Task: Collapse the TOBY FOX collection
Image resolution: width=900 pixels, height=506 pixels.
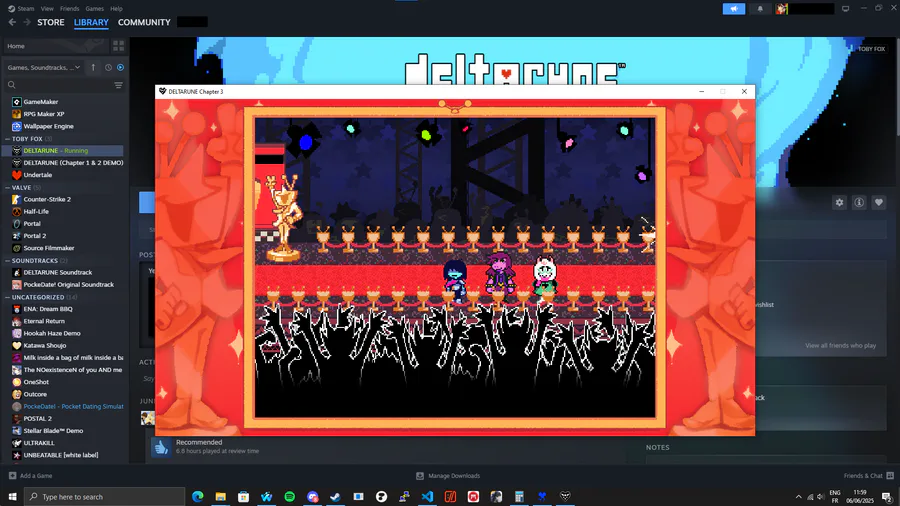Action: click(7, 139)
